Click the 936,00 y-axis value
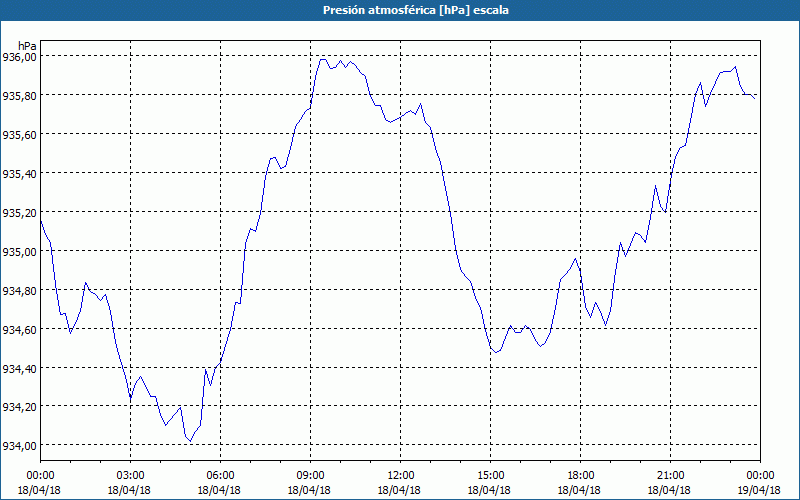Screen dimensions: 800x500 tap(19, 57)
